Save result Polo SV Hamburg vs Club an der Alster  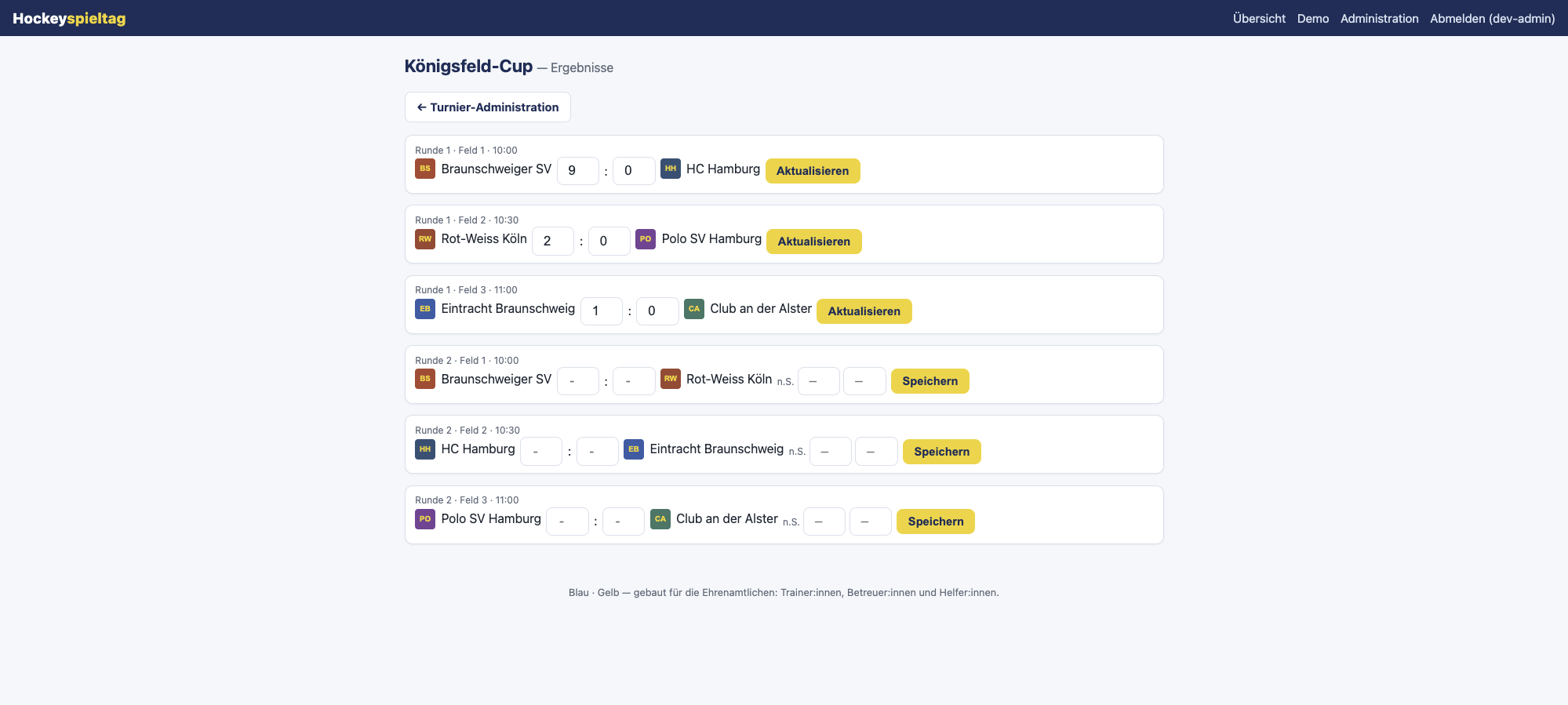[936, 521]
